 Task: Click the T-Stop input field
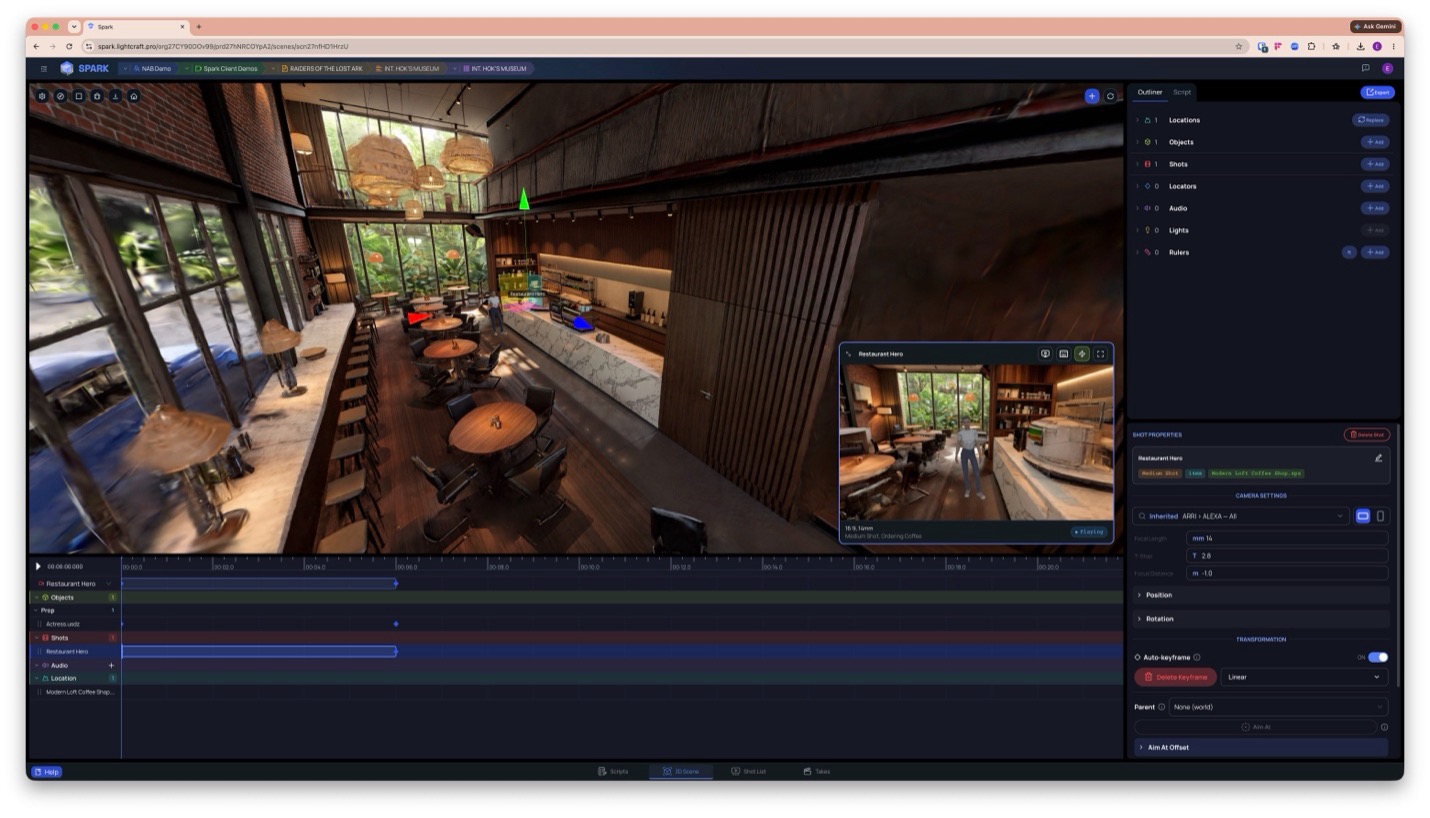1287,555
